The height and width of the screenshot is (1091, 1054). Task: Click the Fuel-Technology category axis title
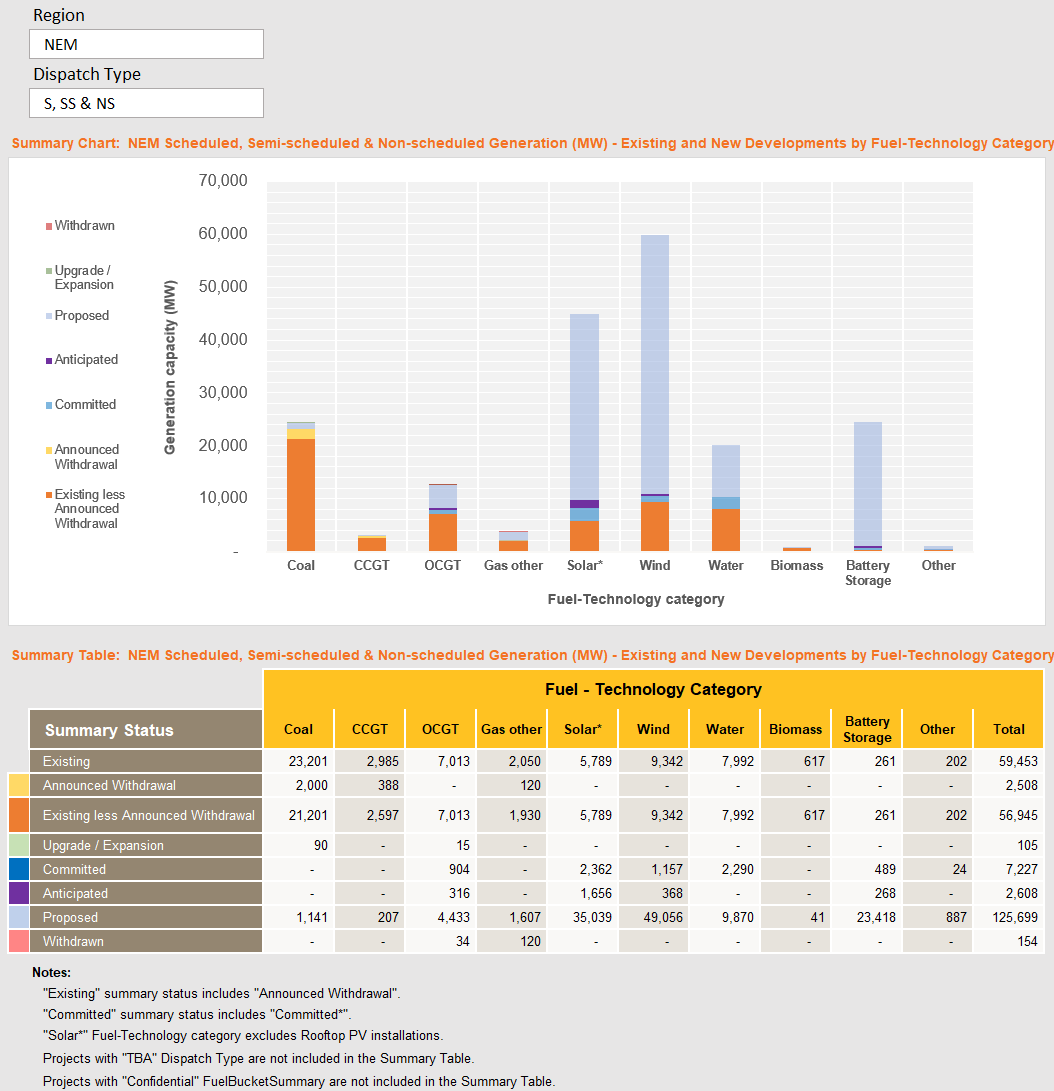click(x=636, y=600)
